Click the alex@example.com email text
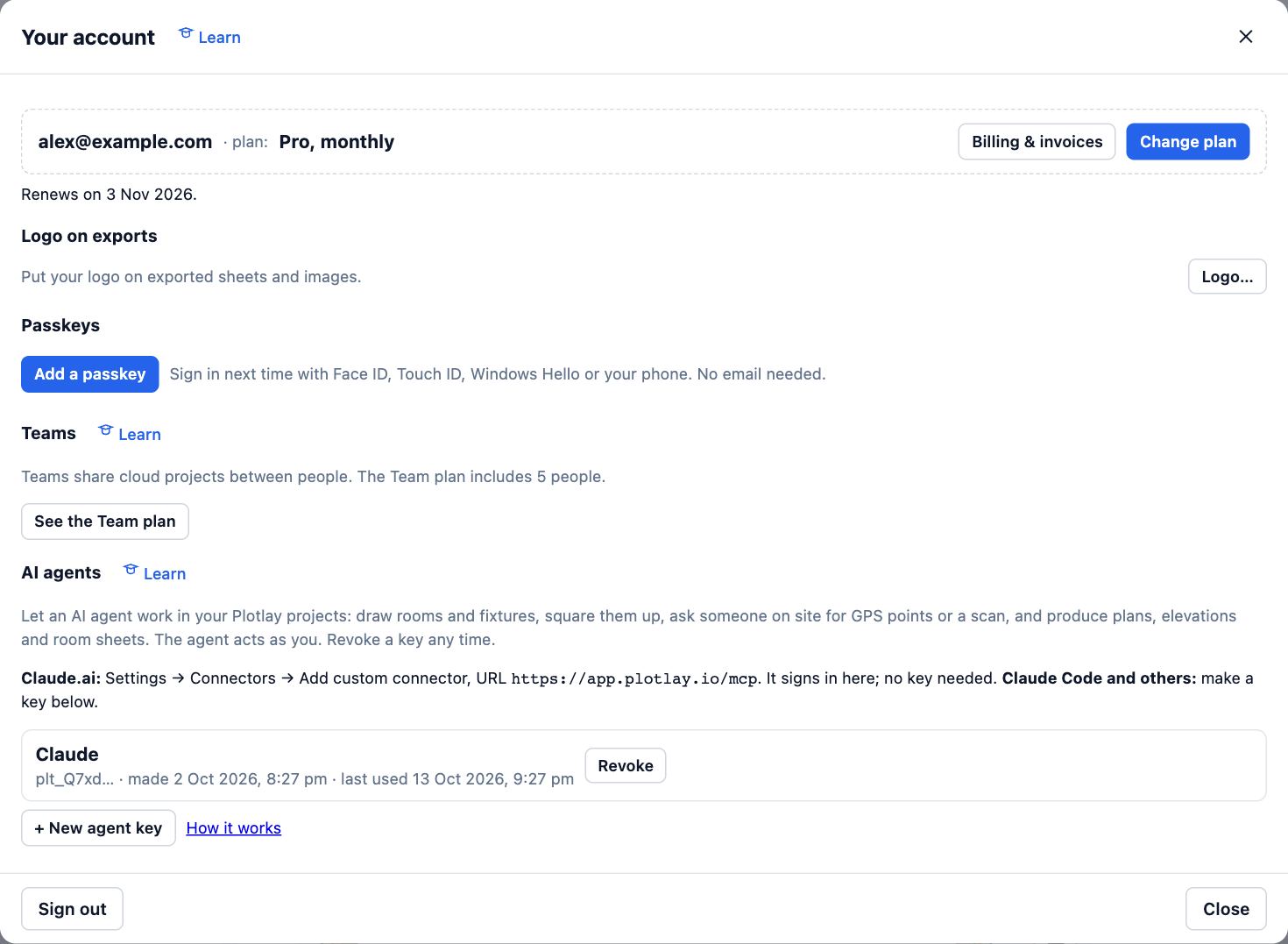1288x944 pixels. coord(125,142)
